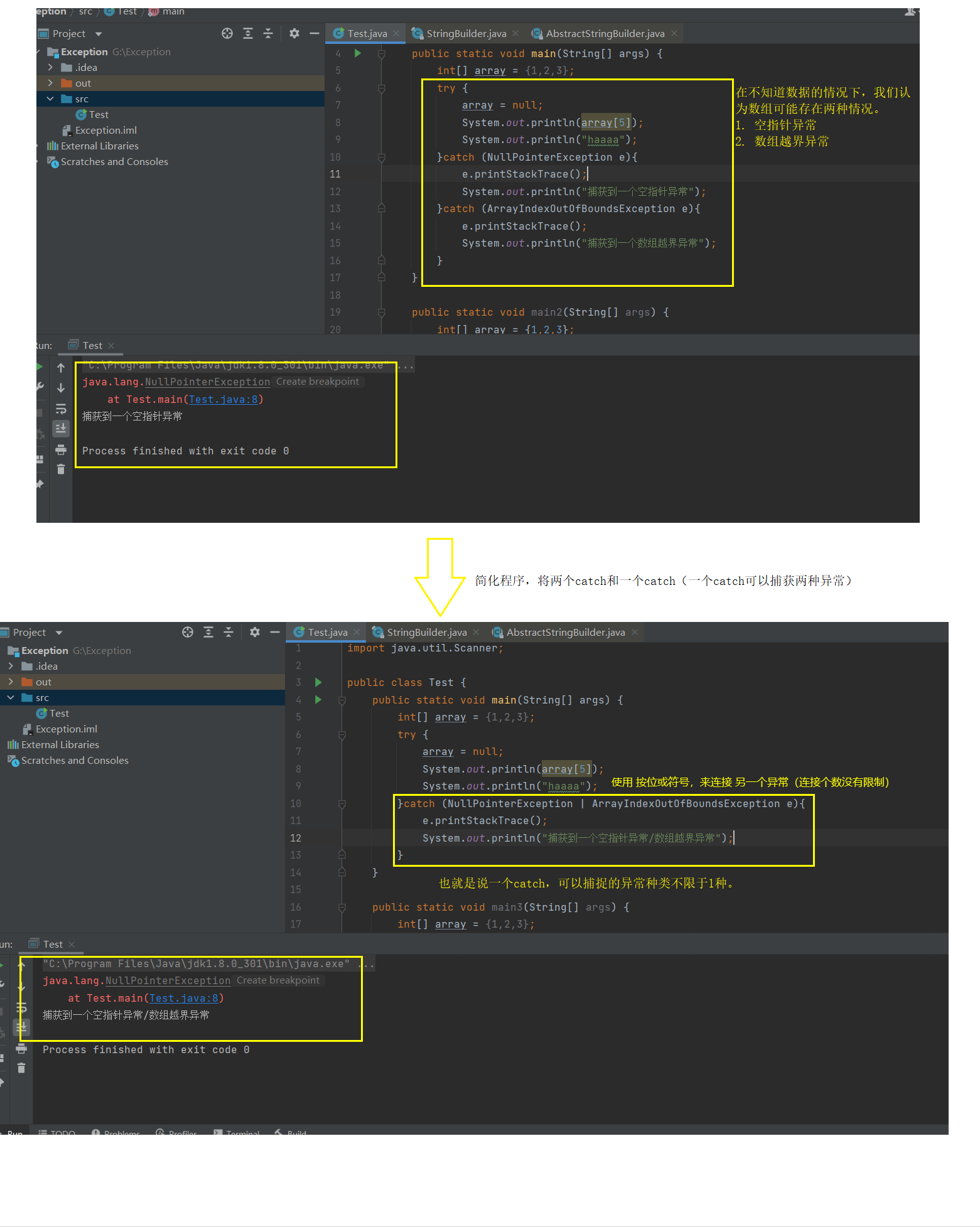This screenshot has height=1227, width=980.
Task: Click Expand All icon in upper Project panel
Action: point(248,33)
